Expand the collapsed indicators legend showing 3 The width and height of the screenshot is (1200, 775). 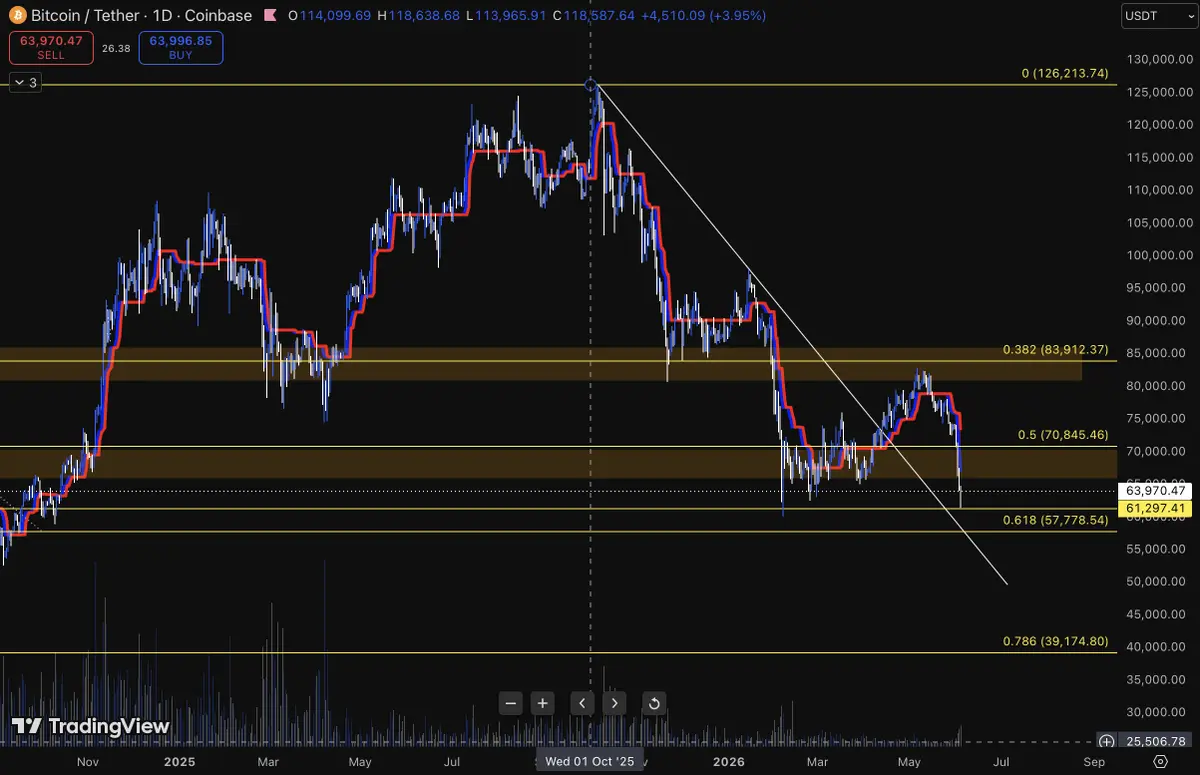tap(26, 83)
